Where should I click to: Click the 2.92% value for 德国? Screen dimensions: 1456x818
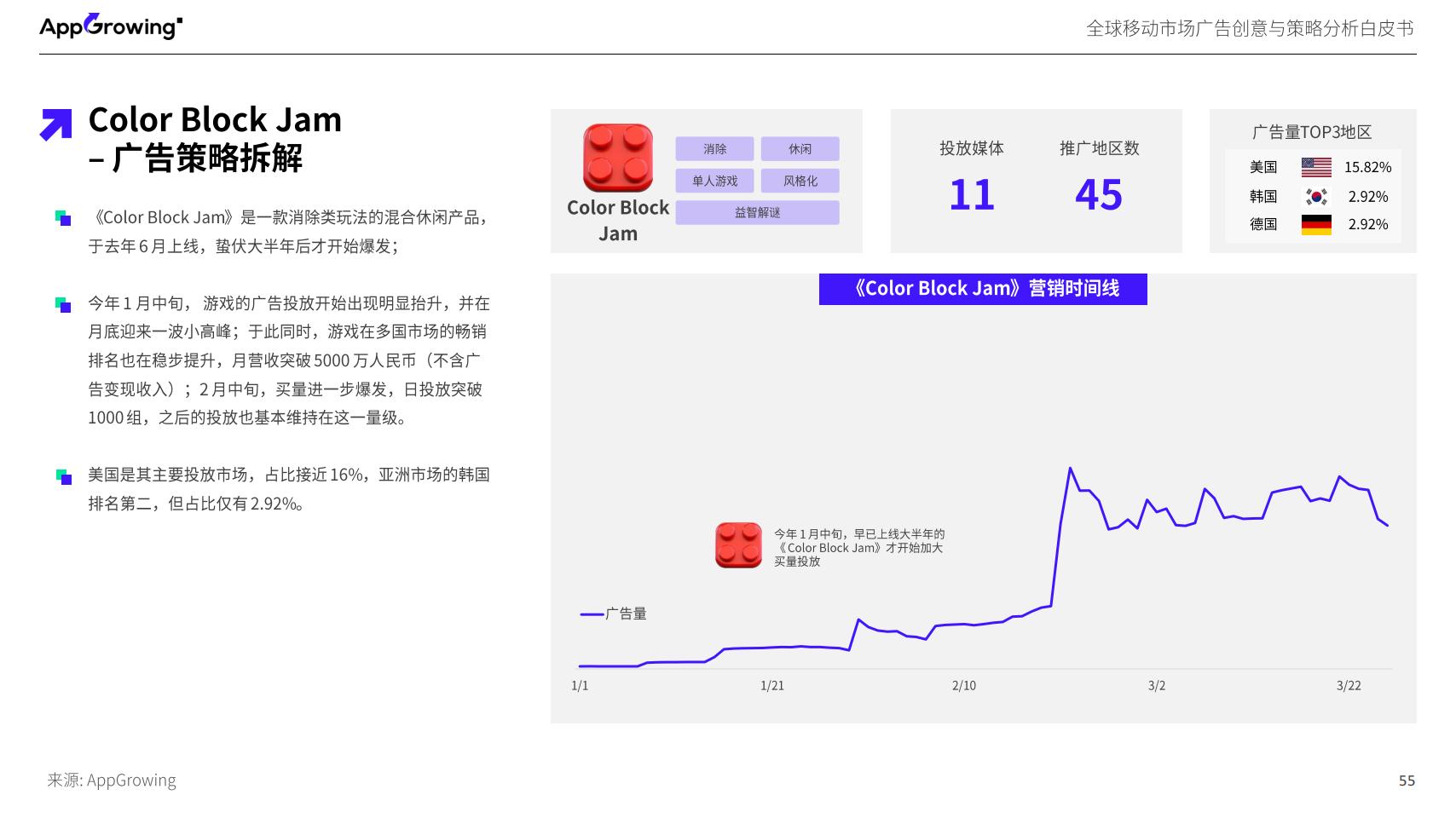[x=1367, y=225]
